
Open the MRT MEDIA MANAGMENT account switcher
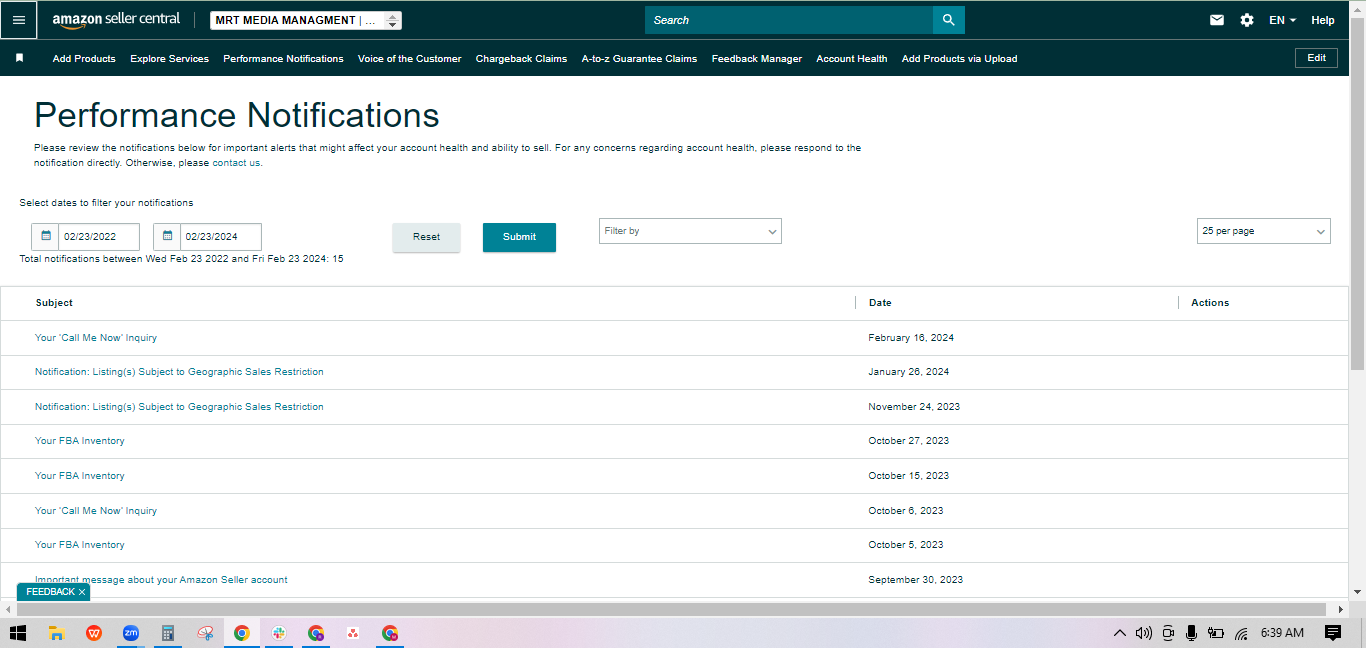[x=306, y=20]
